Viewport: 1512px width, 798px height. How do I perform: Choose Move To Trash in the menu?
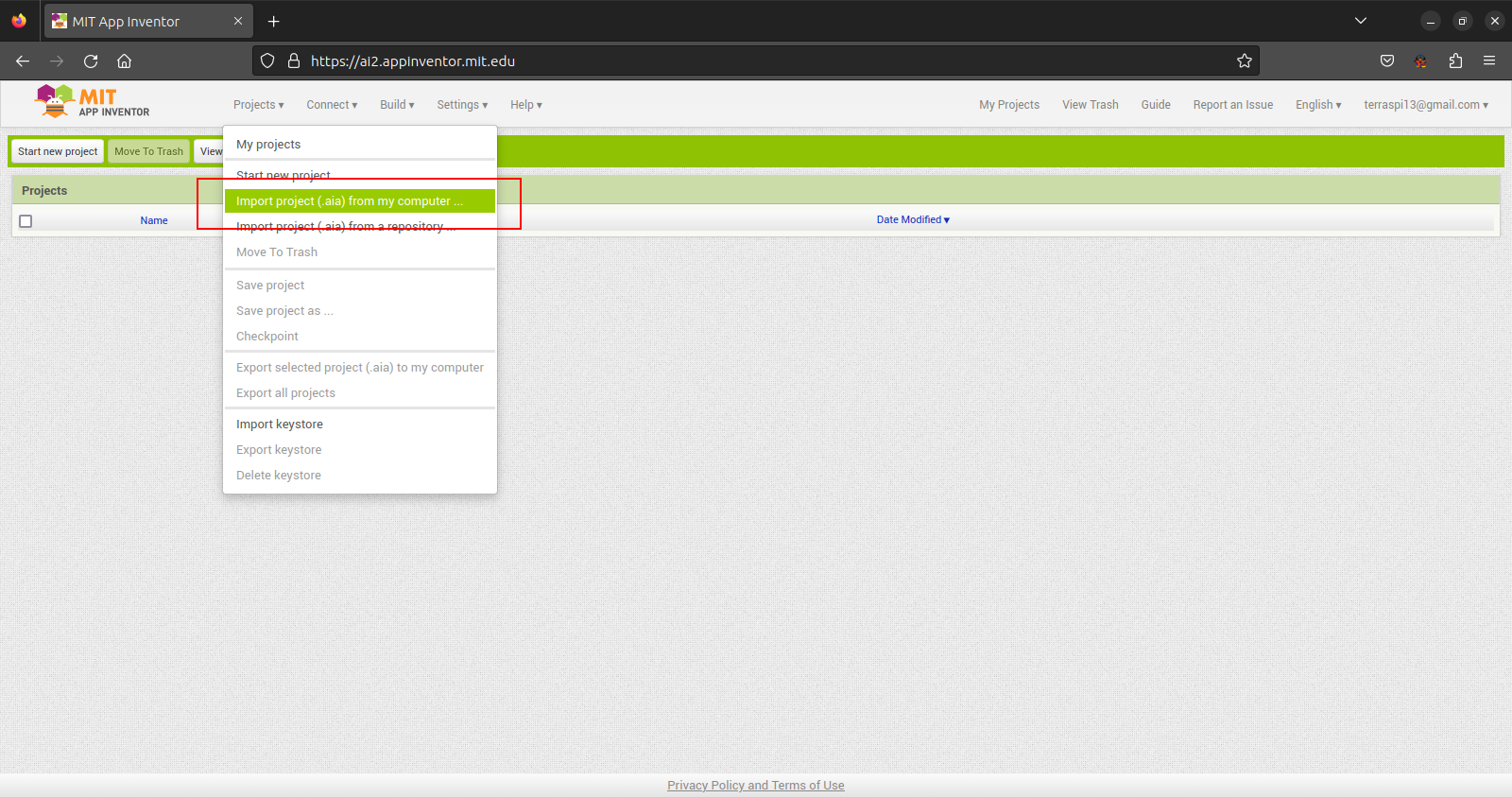pos(360,252)
